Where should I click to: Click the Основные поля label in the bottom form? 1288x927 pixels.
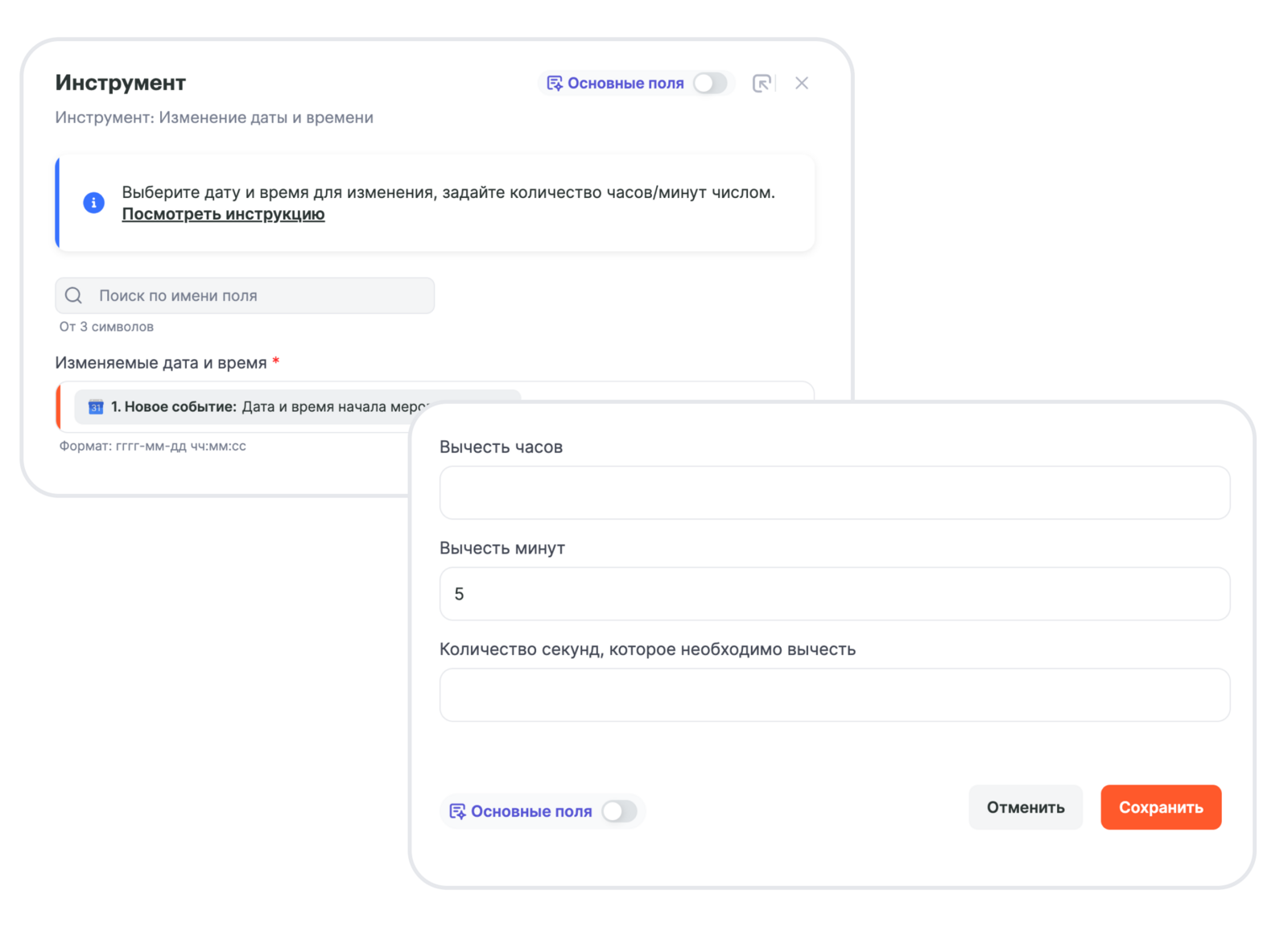(531, 811)
